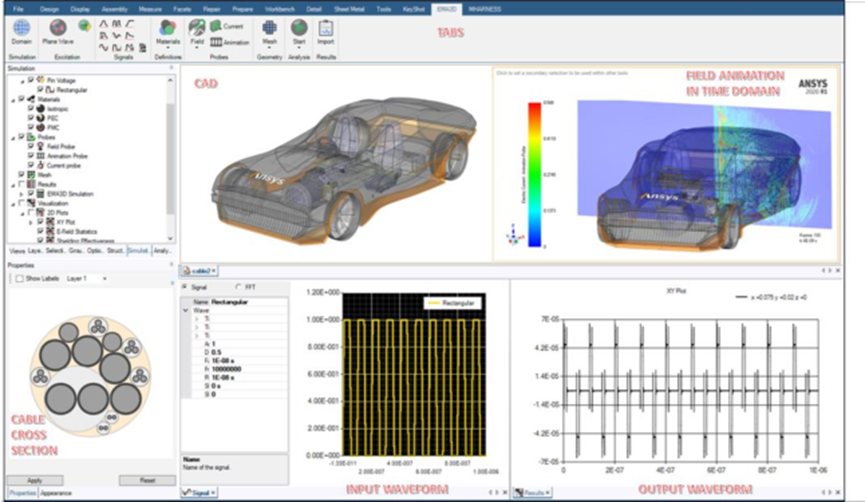
Task: Check the 2D Plots checkbox
Action: (31, 212)
